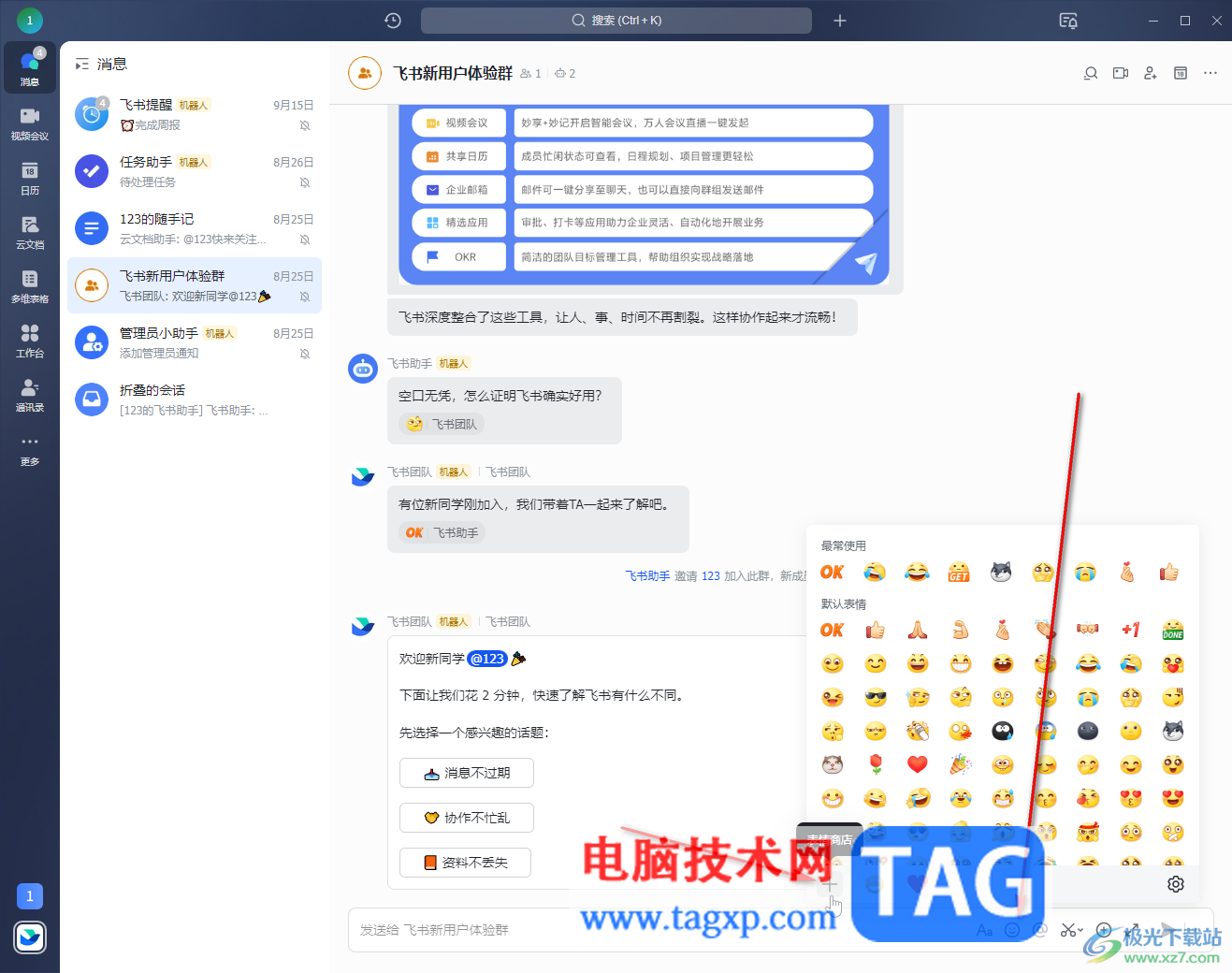1232x973 pixels.
Task: Insert the cat face emoji
Action: click(x=833, y=765)
